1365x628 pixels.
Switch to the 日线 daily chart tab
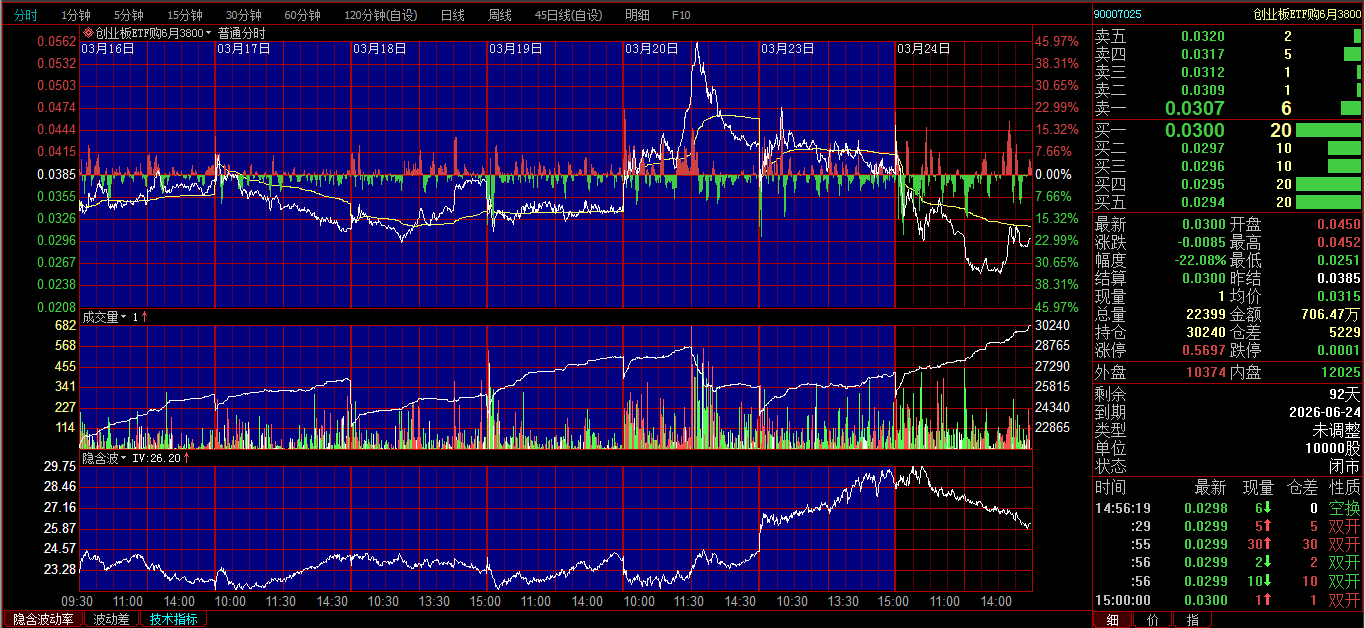tap(452, 15)
